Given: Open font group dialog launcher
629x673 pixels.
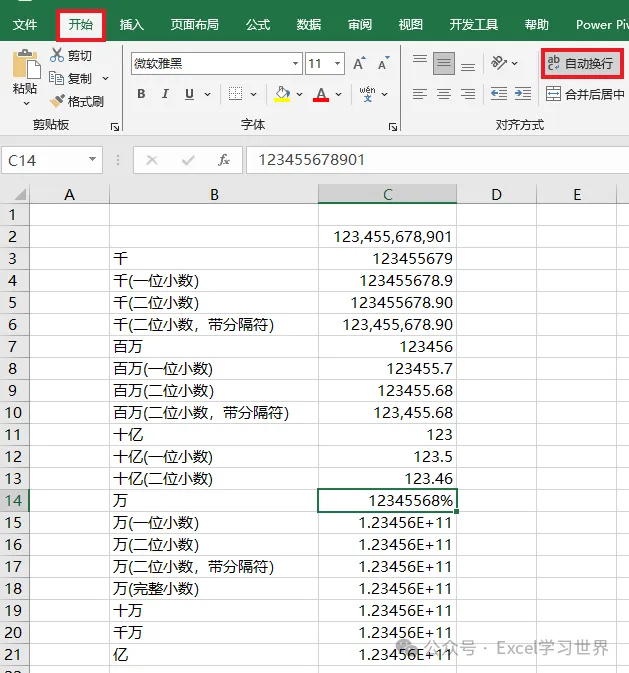Looking at the screenshot, I should (392, 127).
